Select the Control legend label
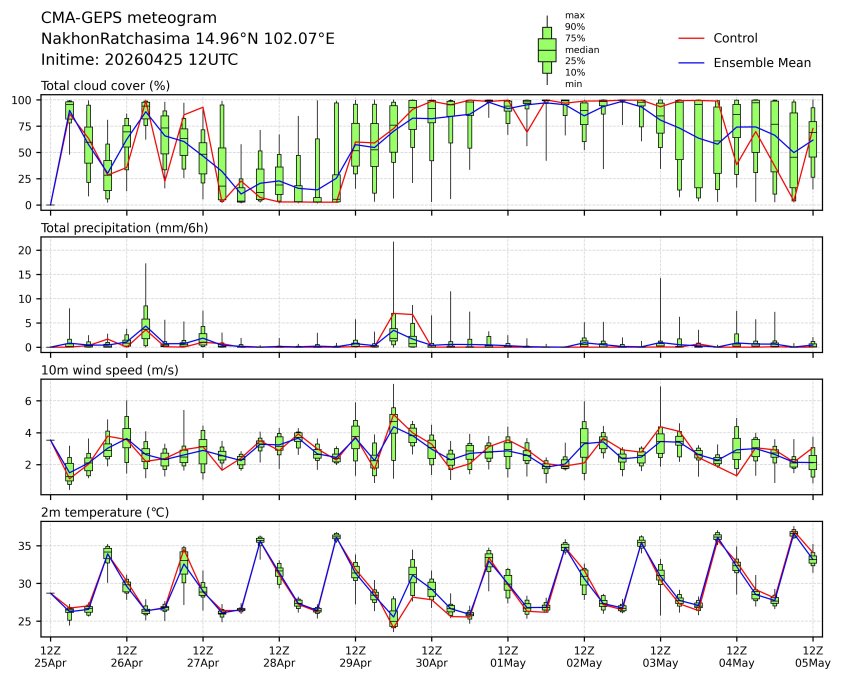The width and height of the screenshot is (842, 680). (x=735, y=38)
